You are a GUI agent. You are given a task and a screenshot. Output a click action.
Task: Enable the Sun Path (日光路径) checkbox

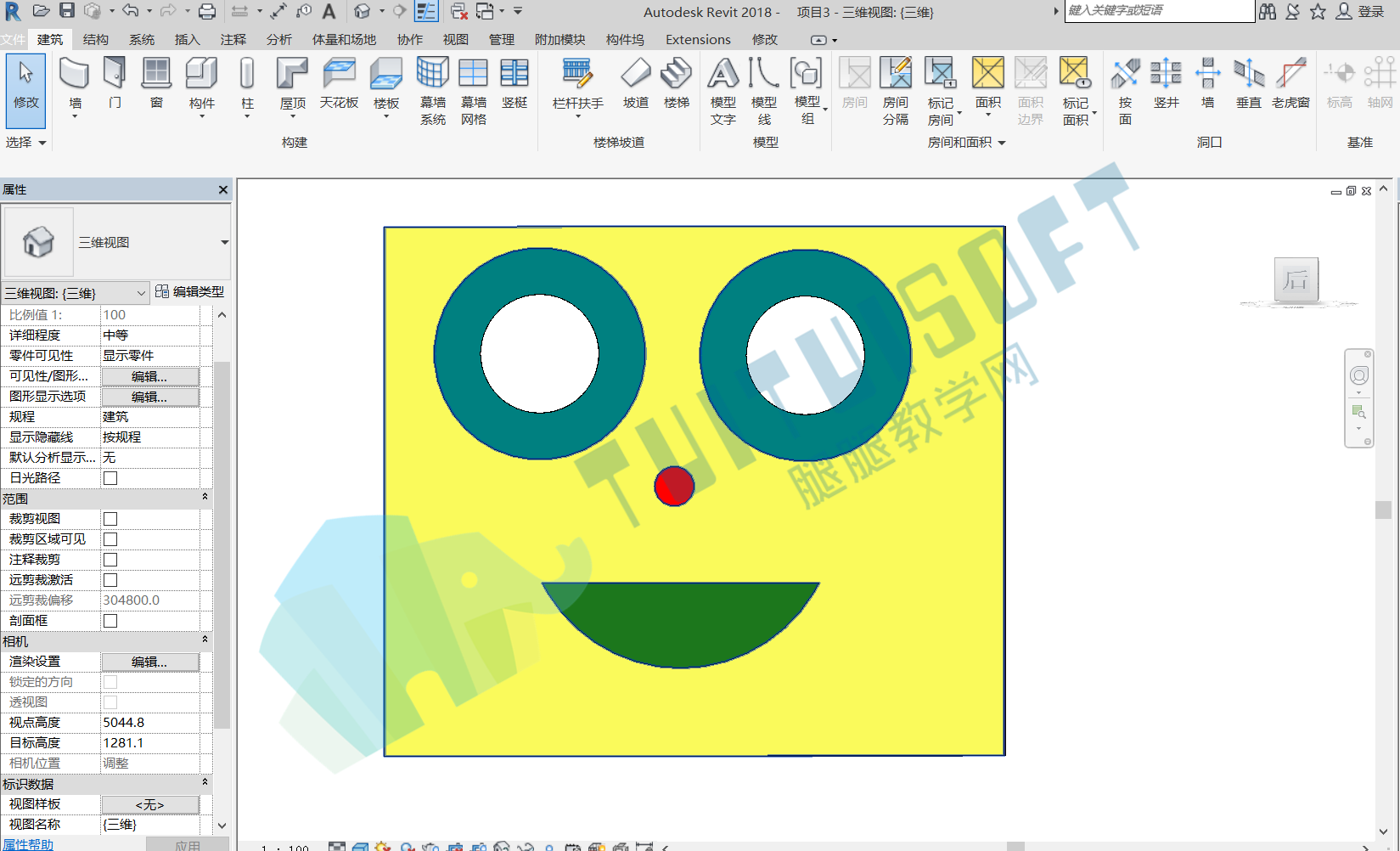pyautogui.click(x=110, y=478)
